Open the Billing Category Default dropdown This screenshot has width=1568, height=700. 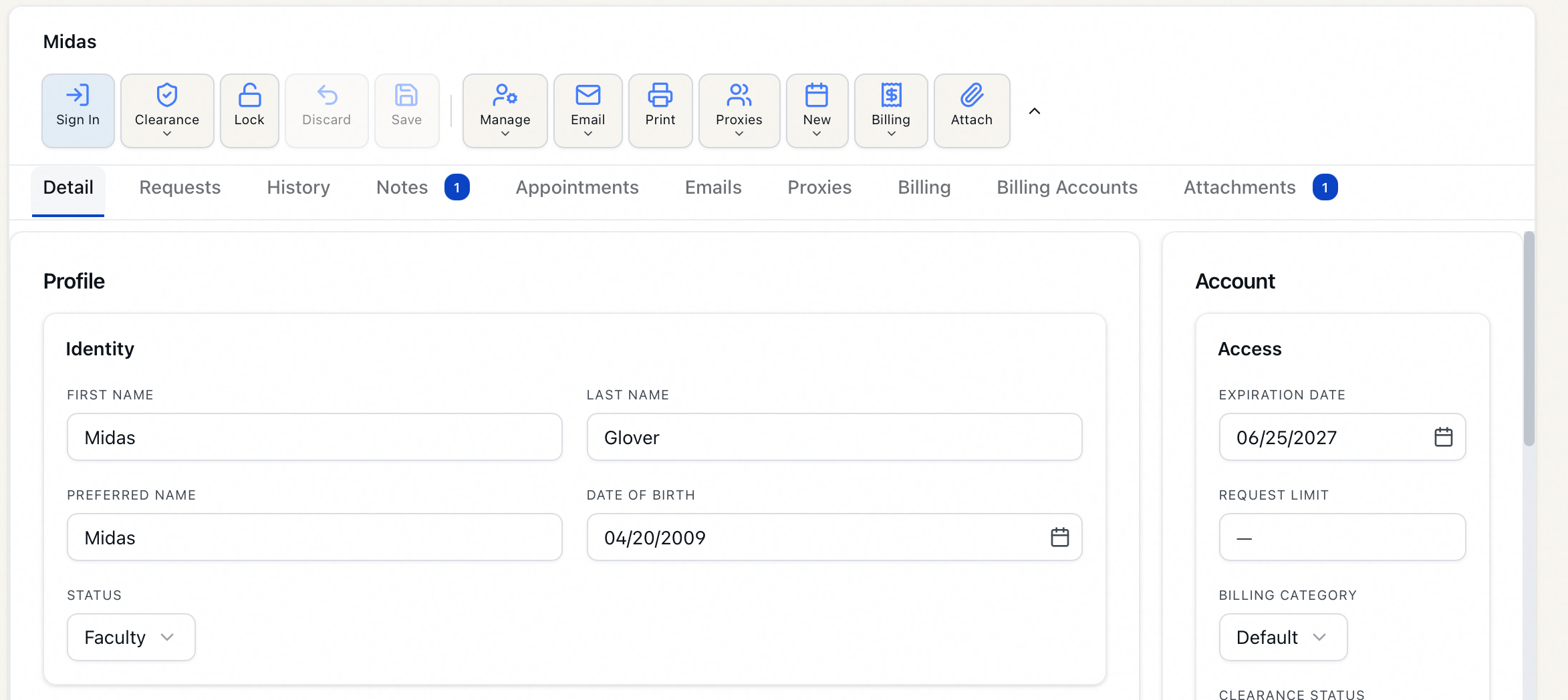[x=1283, y=637]
